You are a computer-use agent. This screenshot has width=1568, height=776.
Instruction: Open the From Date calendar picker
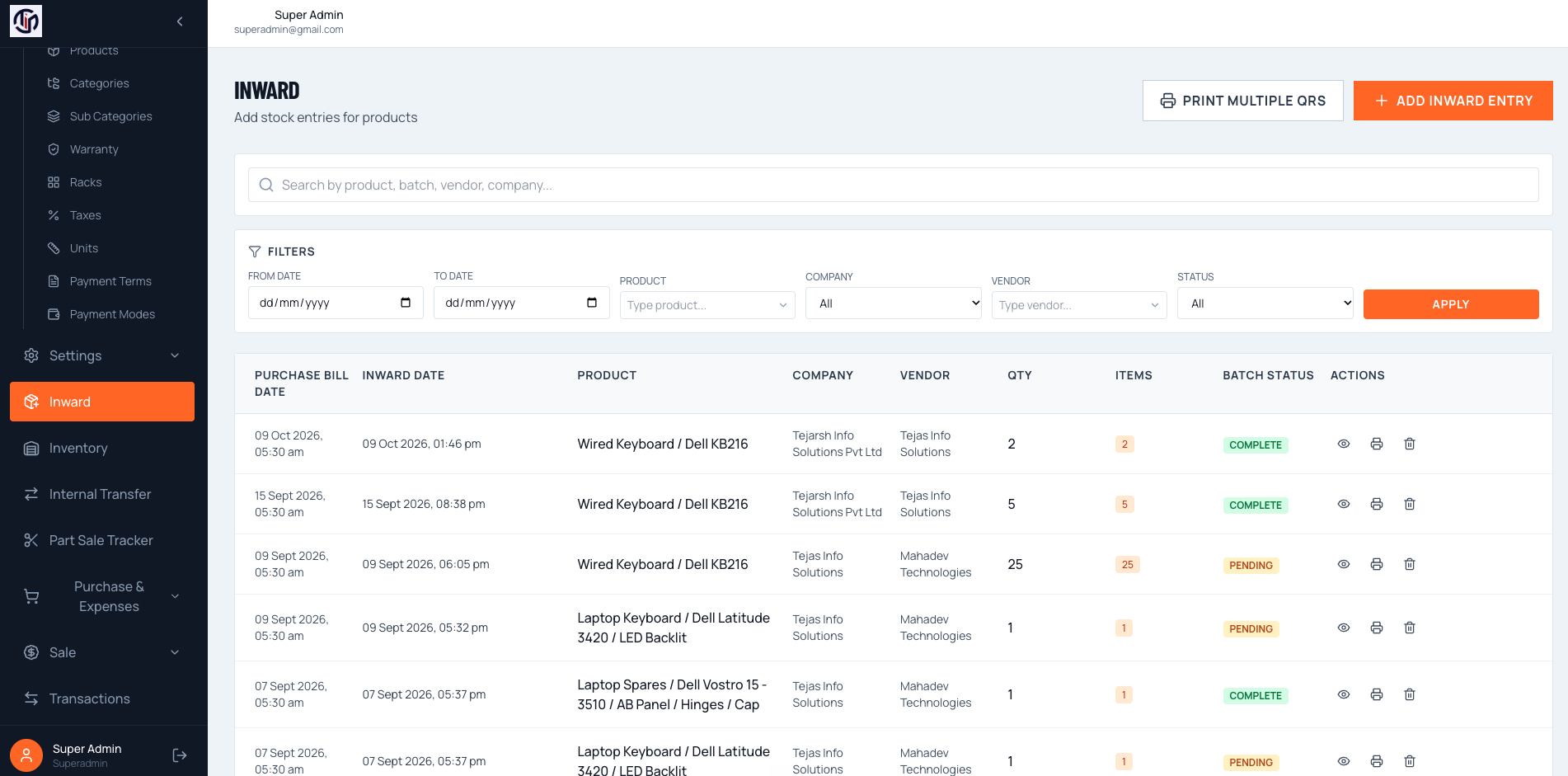[x=405, y=303]
